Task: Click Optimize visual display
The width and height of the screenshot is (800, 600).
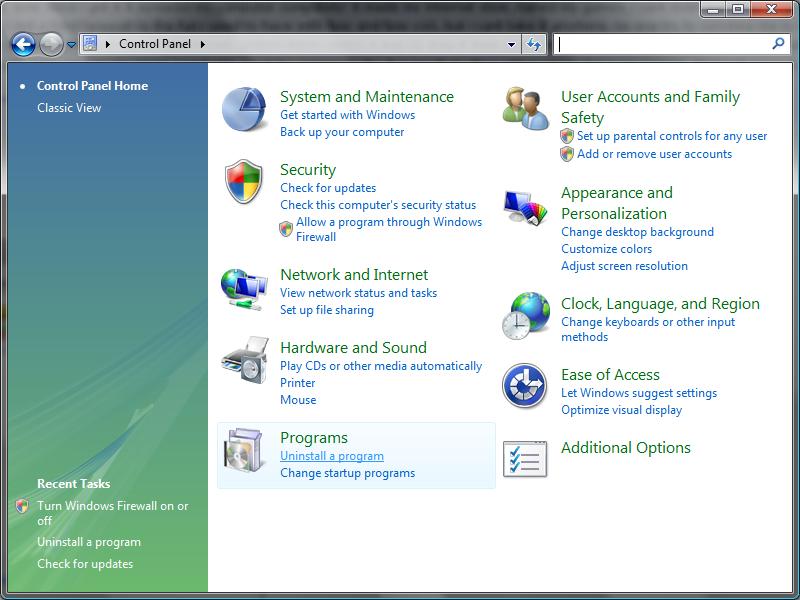Action: click(x=621, y=410)
